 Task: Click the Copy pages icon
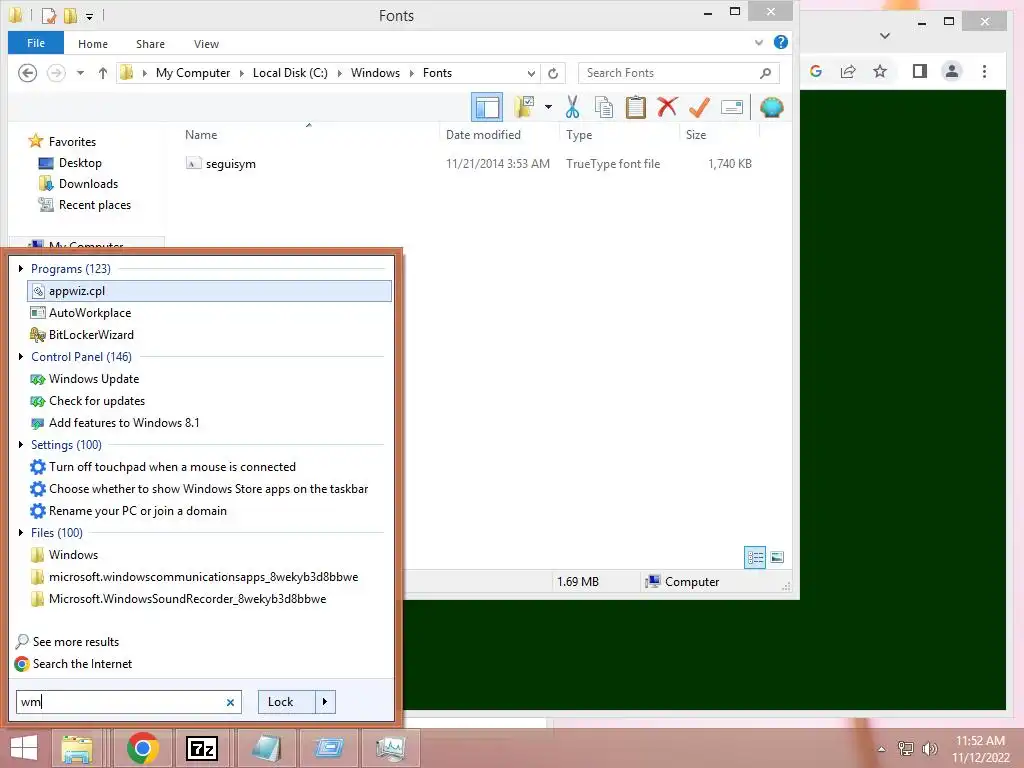604,107
